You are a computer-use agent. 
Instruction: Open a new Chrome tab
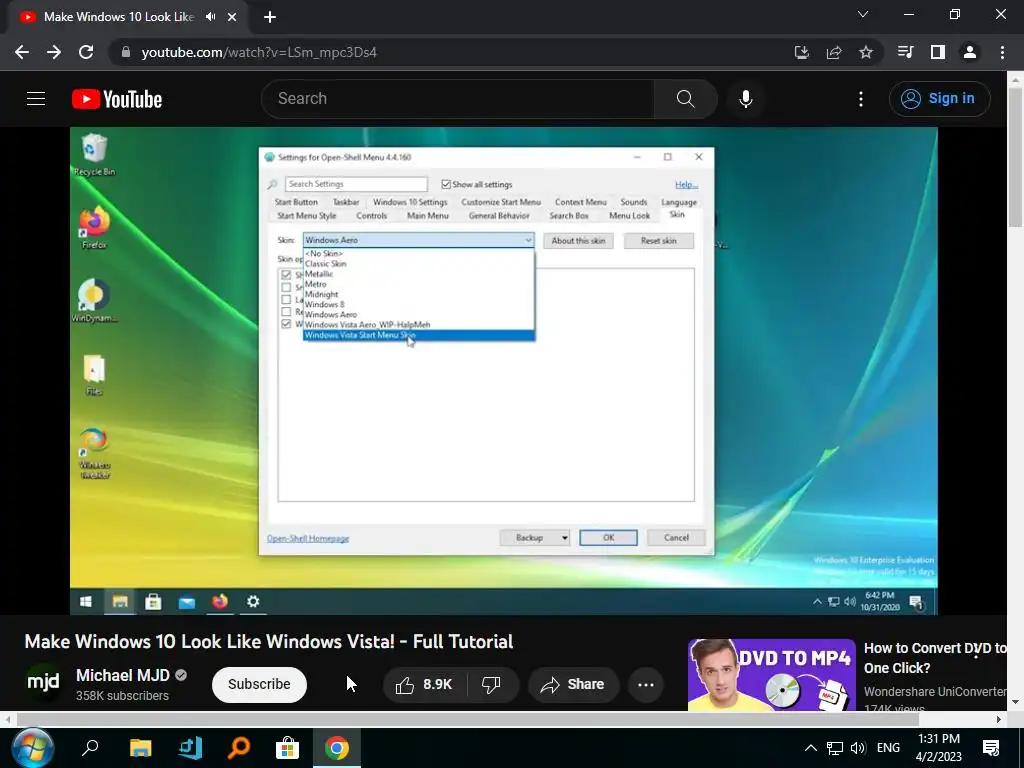coord(270,17)
